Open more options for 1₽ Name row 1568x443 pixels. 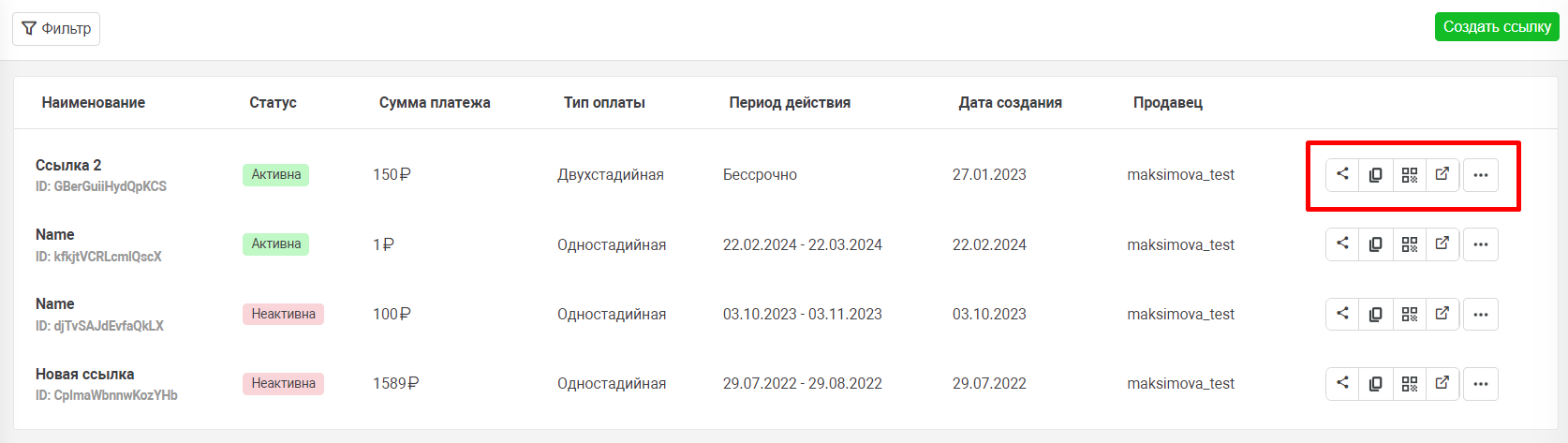pyautogui.click(x=1481, y=244)
